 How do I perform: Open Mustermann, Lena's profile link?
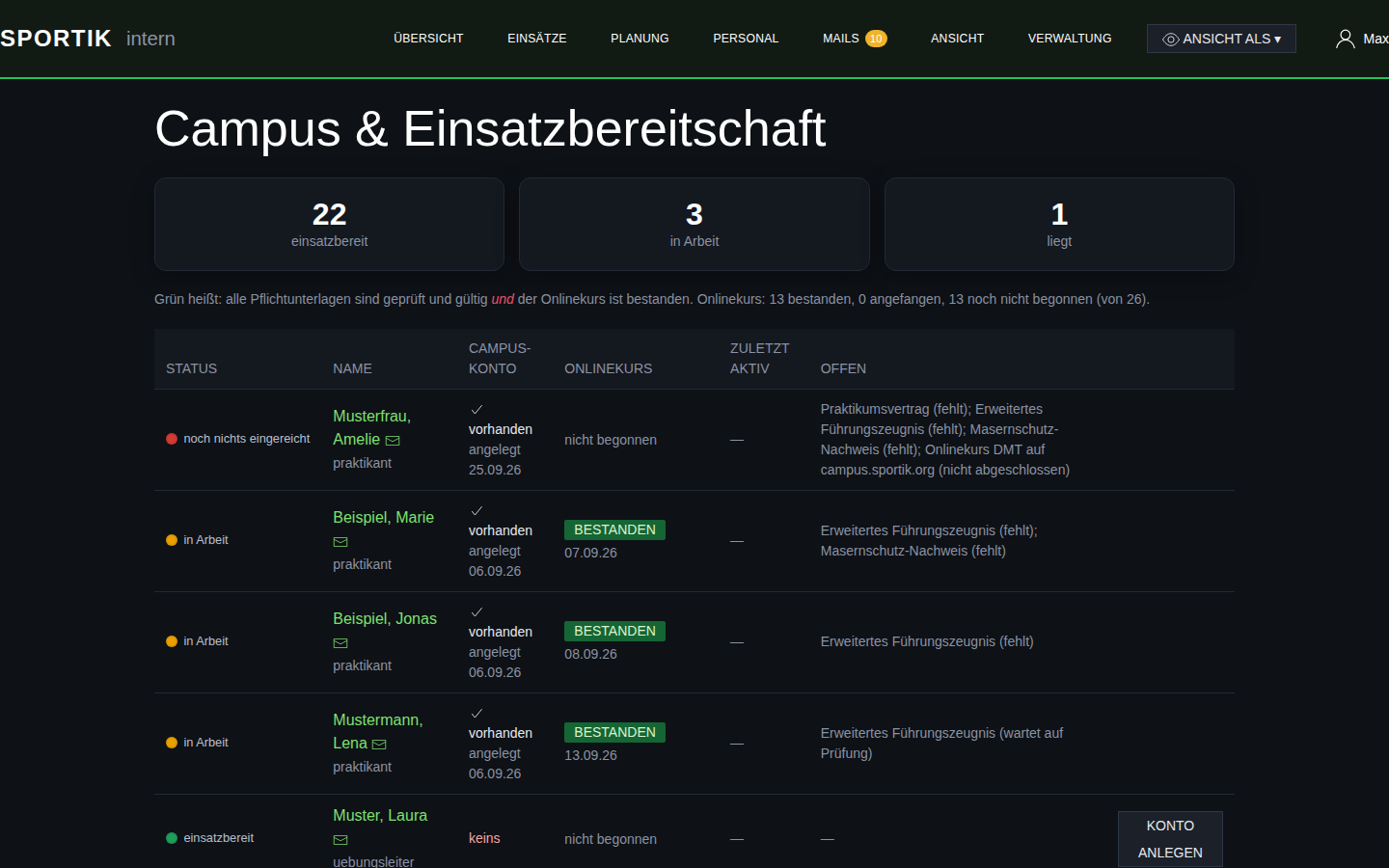tap(377, 732)
